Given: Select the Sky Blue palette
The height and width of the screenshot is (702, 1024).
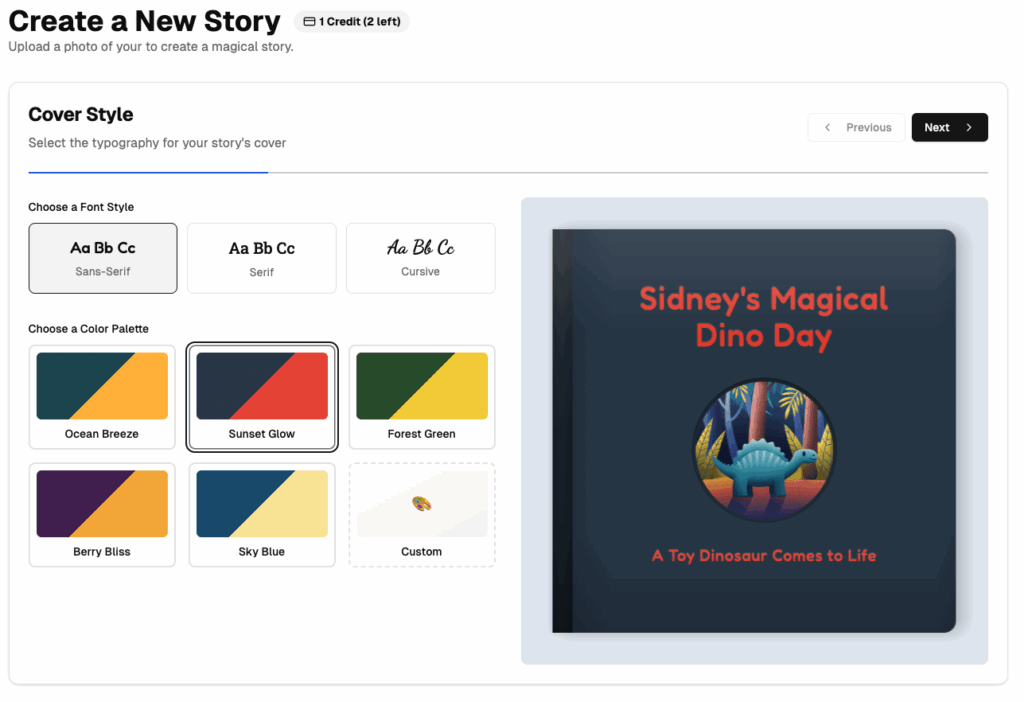Looking at the screenshot, I should (x=262, y=514).
